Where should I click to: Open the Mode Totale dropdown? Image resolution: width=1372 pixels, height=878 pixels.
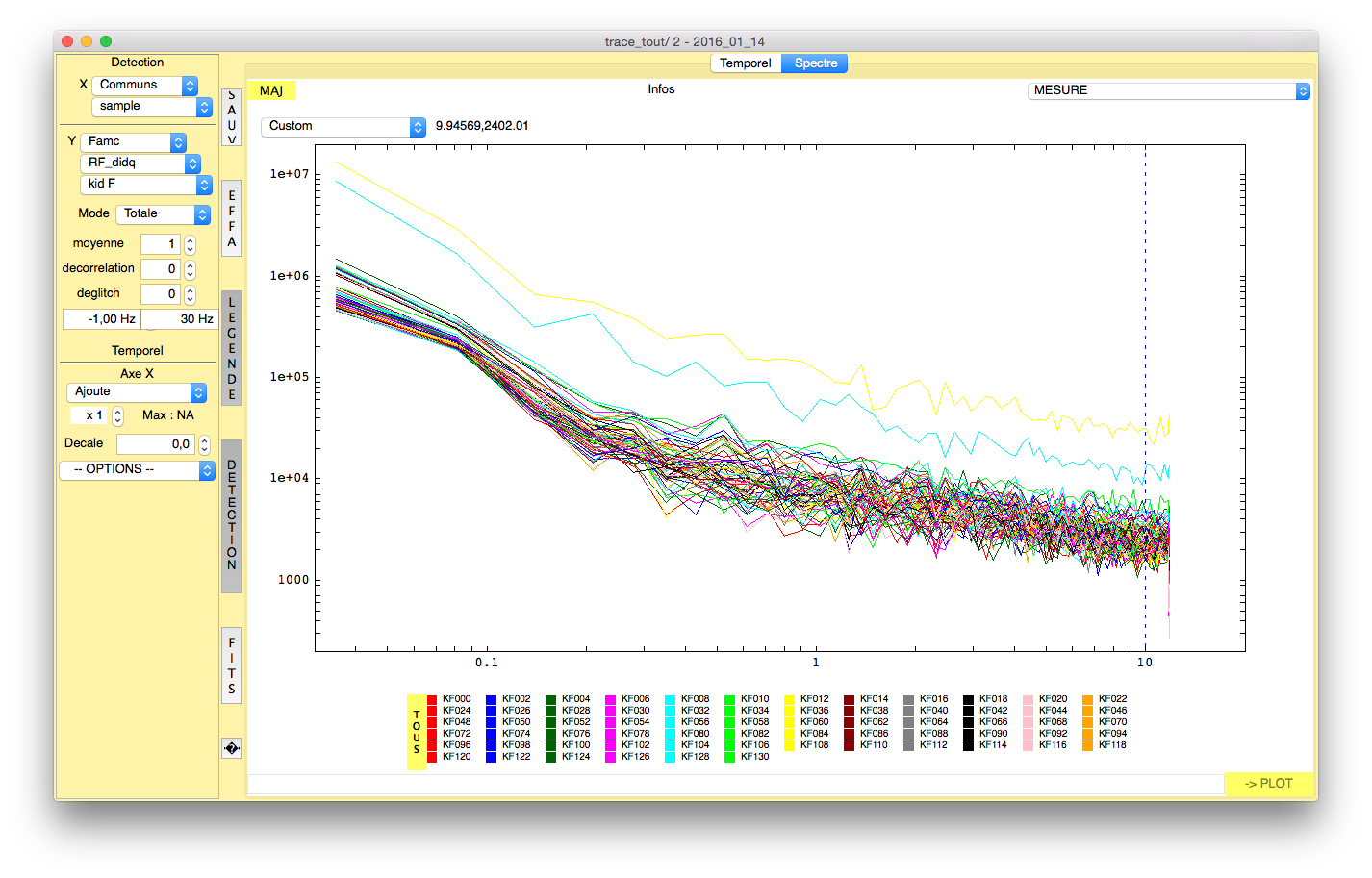click(x=163, y=213)
